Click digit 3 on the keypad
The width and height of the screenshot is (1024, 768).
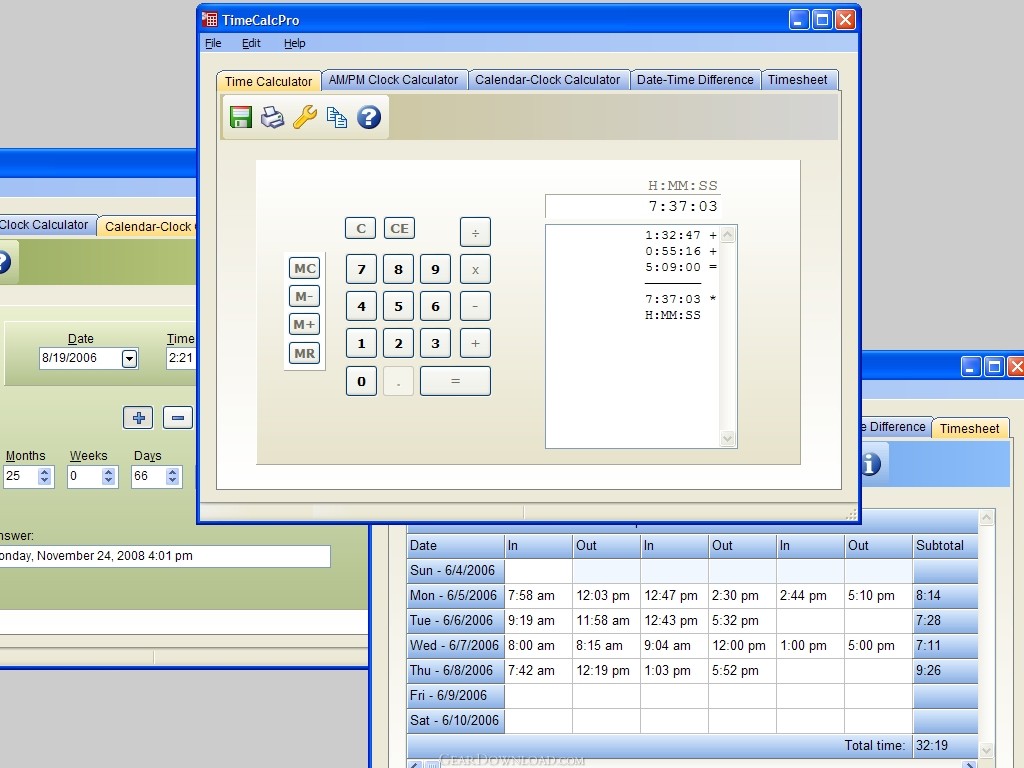(436, 344)
